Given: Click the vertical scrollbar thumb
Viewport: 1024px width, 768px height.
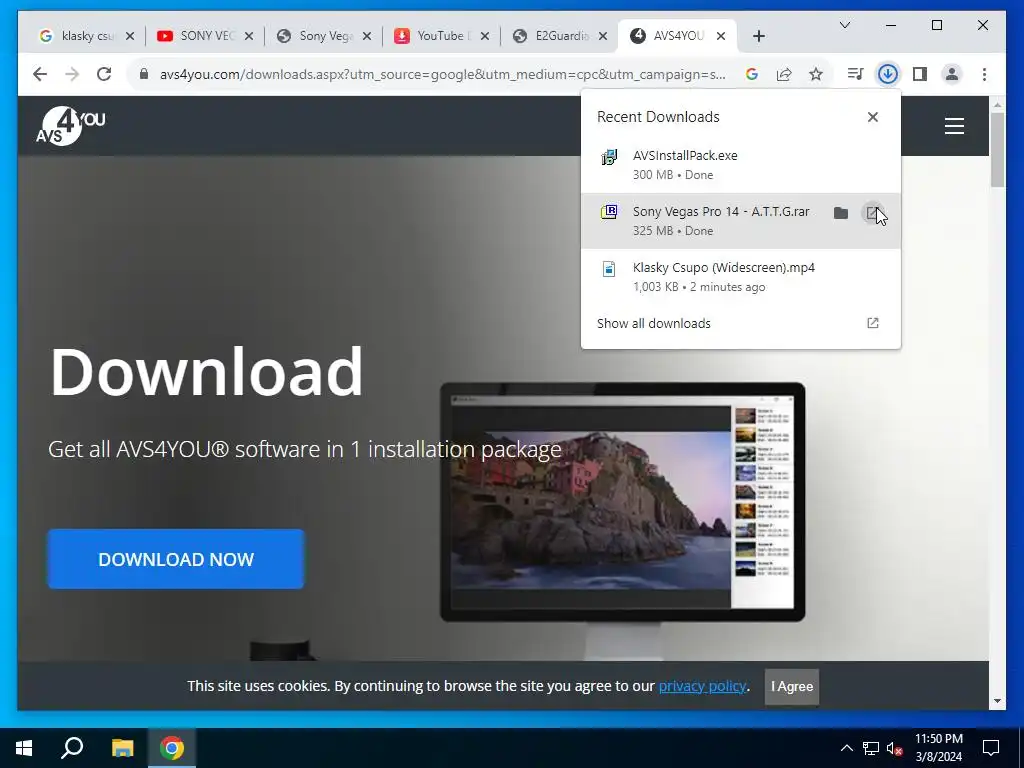Looking at the screenshot, I should [997, 150].
